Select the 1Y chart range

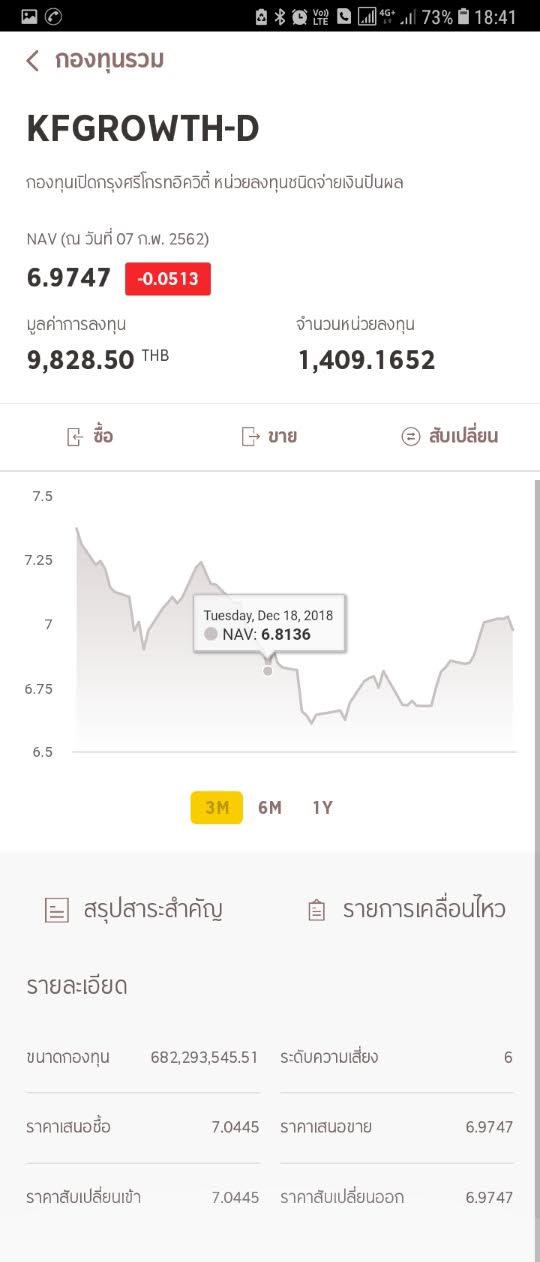coord(322,808)
